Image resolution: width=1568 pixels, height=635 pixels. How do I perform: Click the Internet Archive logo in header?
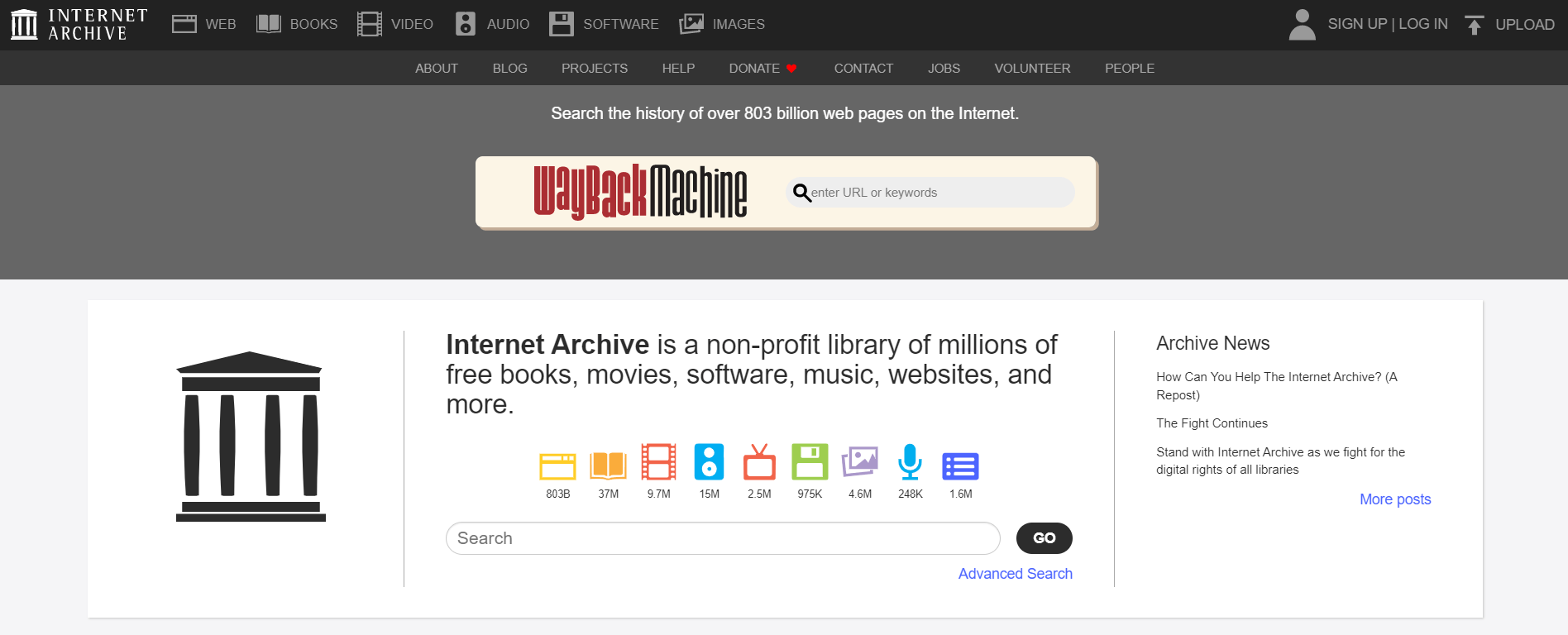(79, 25)
